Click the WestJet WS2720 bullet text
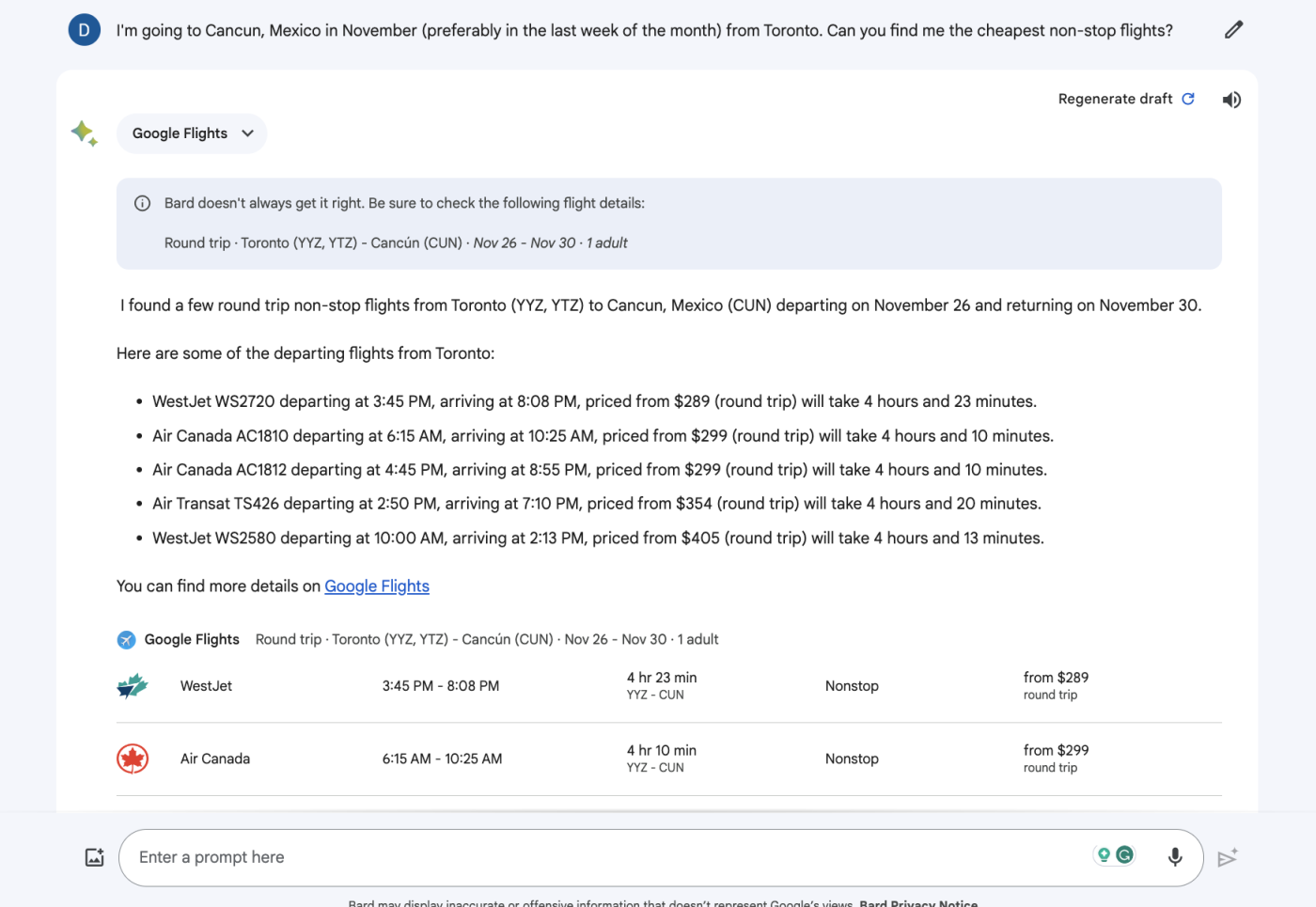1316x907 pixels. point(594,402)
